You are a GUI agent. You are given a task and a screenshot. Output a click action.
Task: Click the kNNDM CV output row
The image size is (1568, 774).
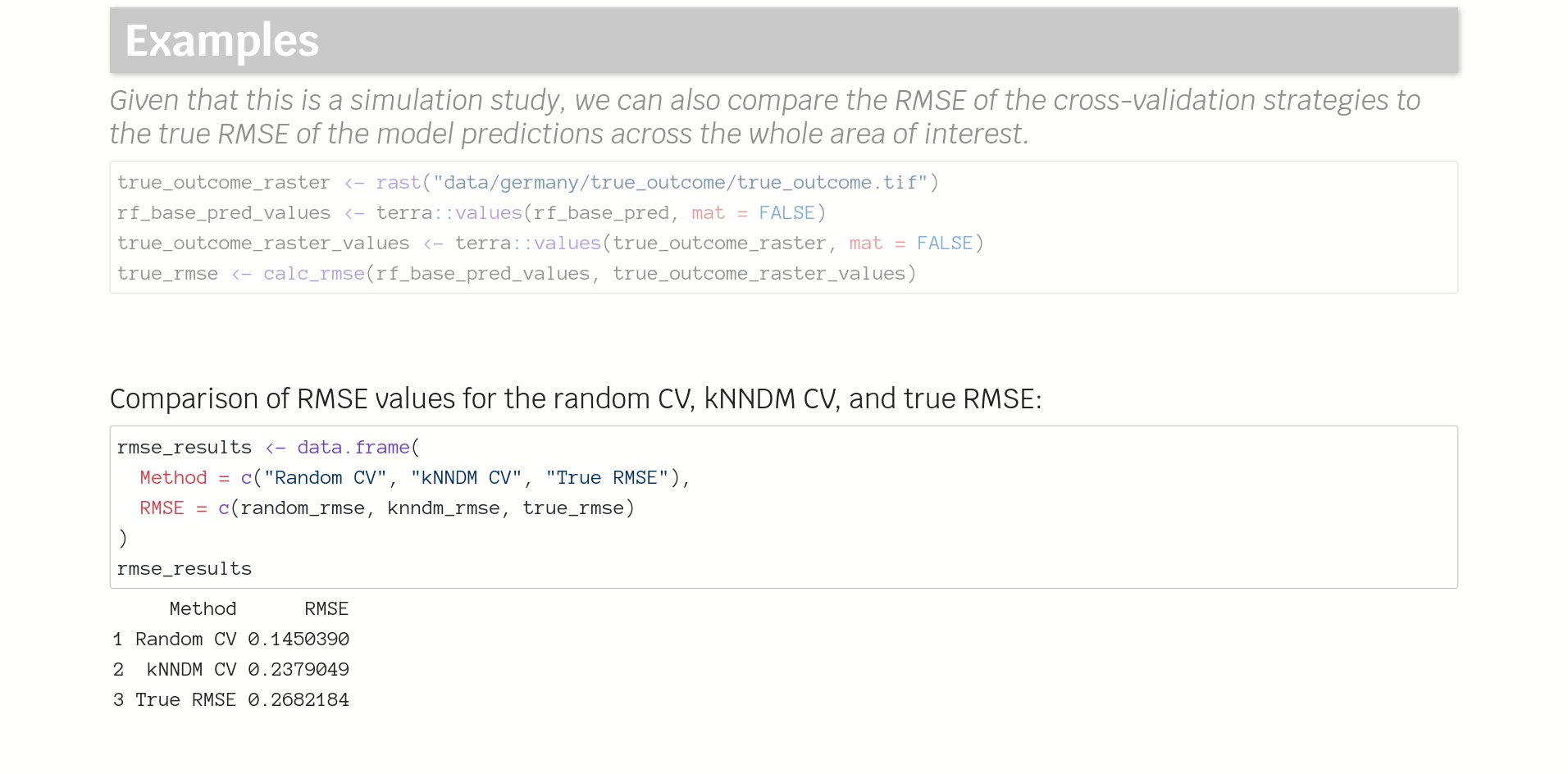pos(231,669)
